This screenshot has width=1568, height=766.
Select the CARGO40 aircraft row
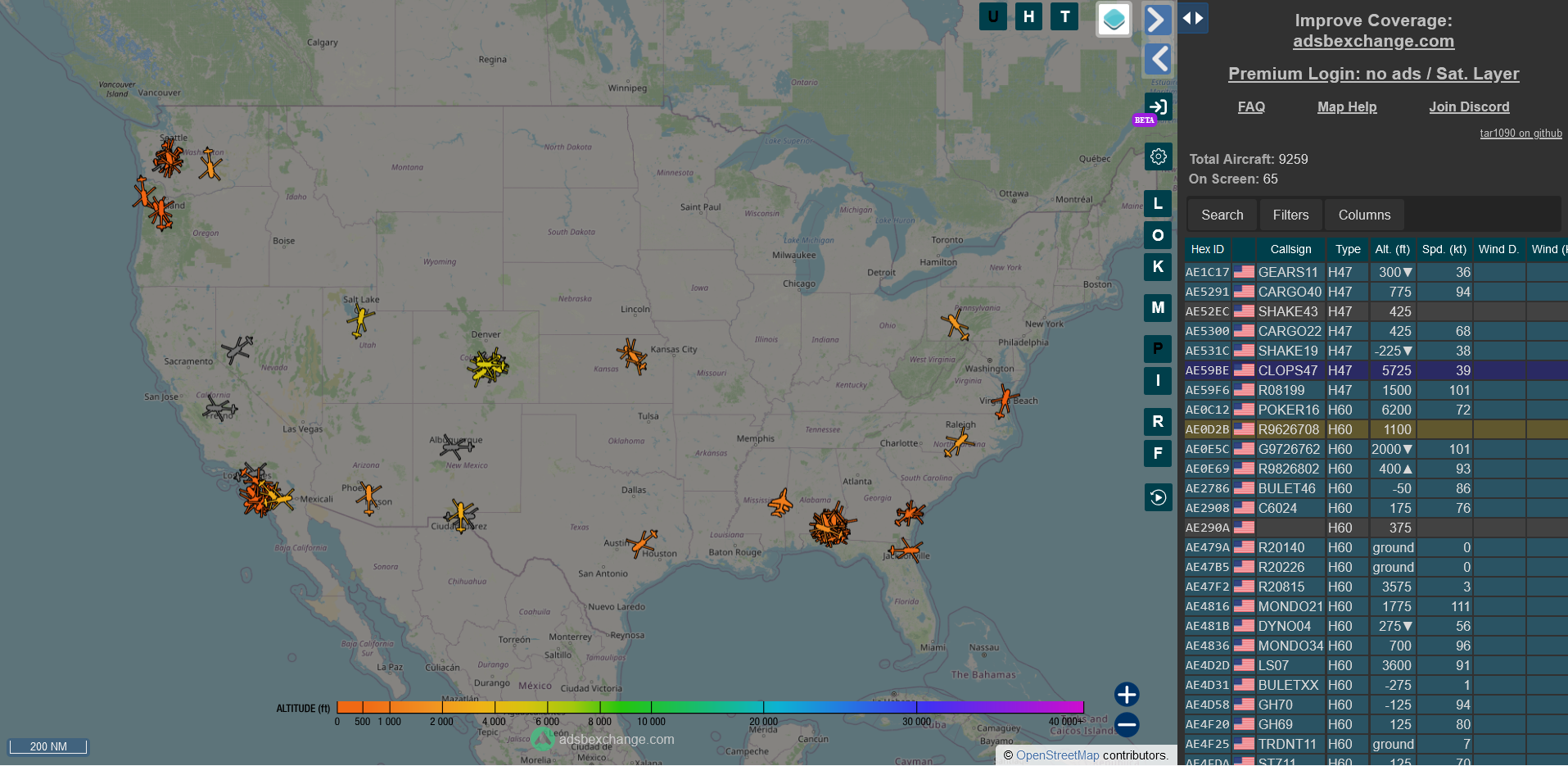(1376, 292)
